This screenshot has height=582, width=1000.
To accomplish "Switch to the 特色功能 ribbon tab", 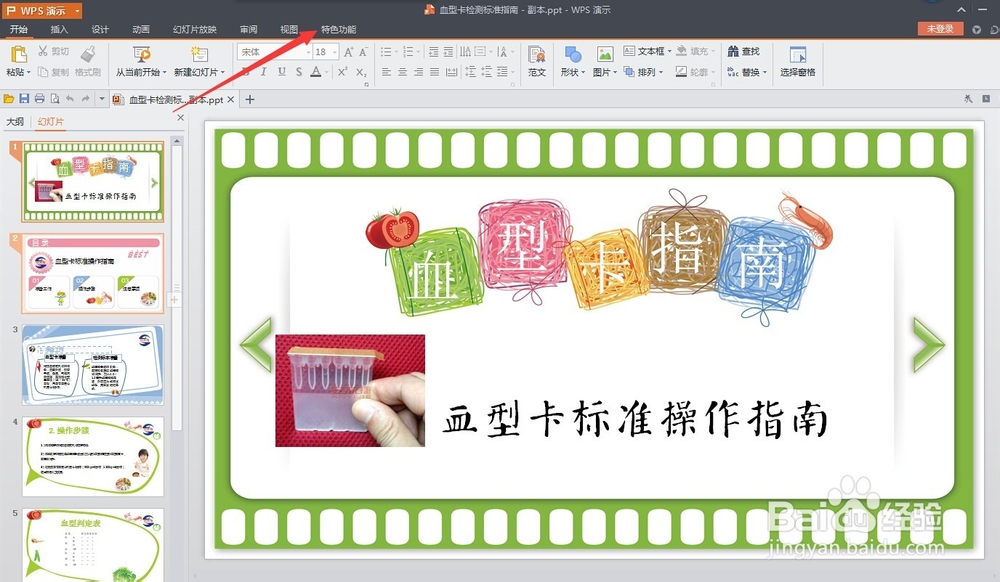I will click(337, 29).
